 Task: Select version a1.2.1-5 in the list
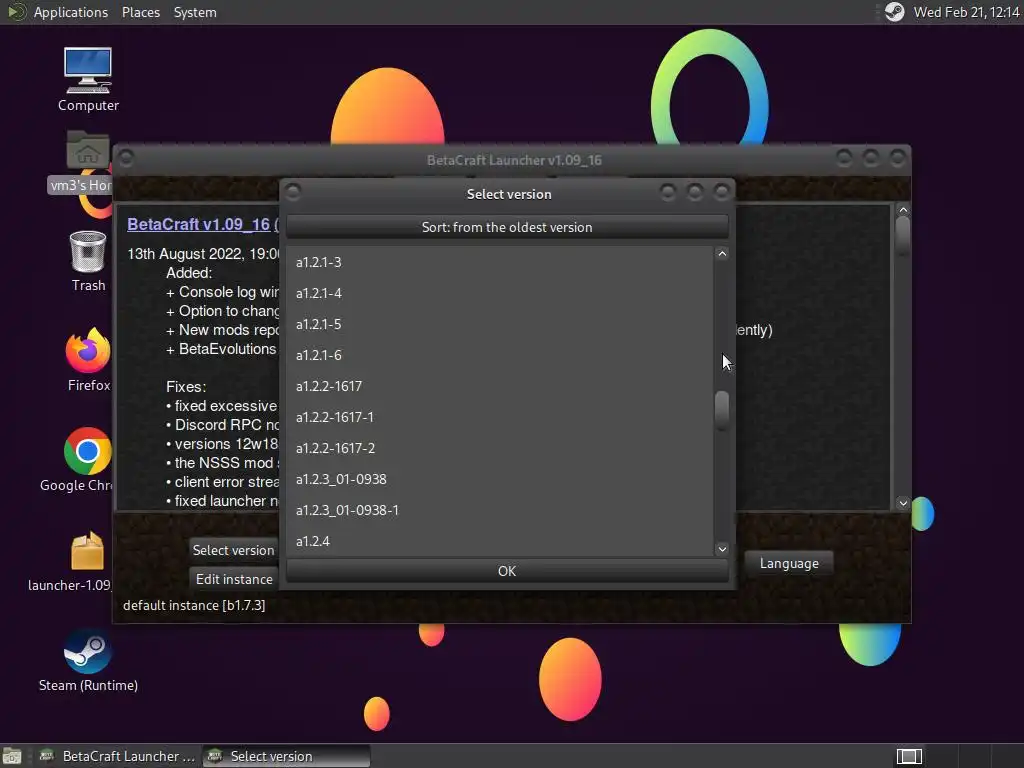click(500, 324)
